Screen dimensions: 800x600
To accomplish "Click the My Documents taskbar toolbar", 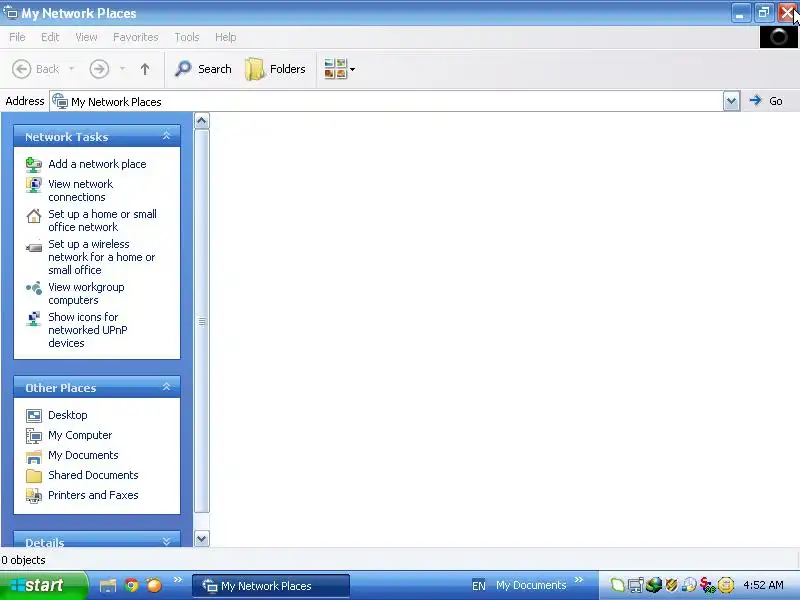I will pos(531,585).
